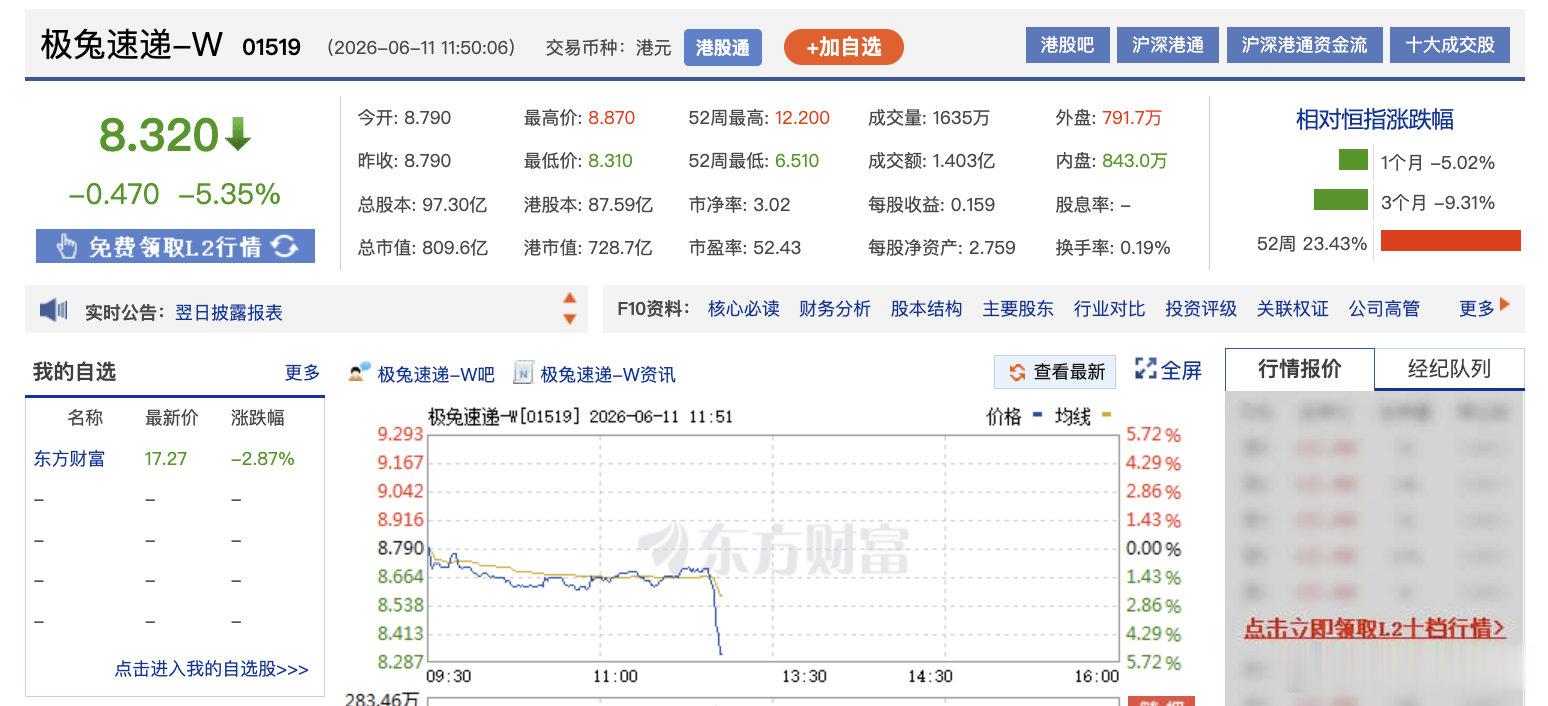Click the refresh icon in L2 banner
The image size is (1548, 706).
click(285, 246)
